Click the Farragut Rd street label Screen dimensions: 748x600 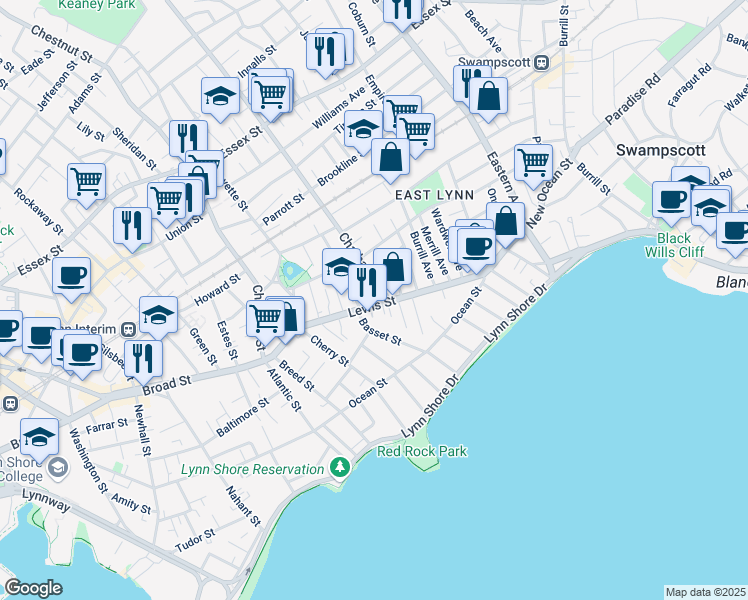click(689, 85)
